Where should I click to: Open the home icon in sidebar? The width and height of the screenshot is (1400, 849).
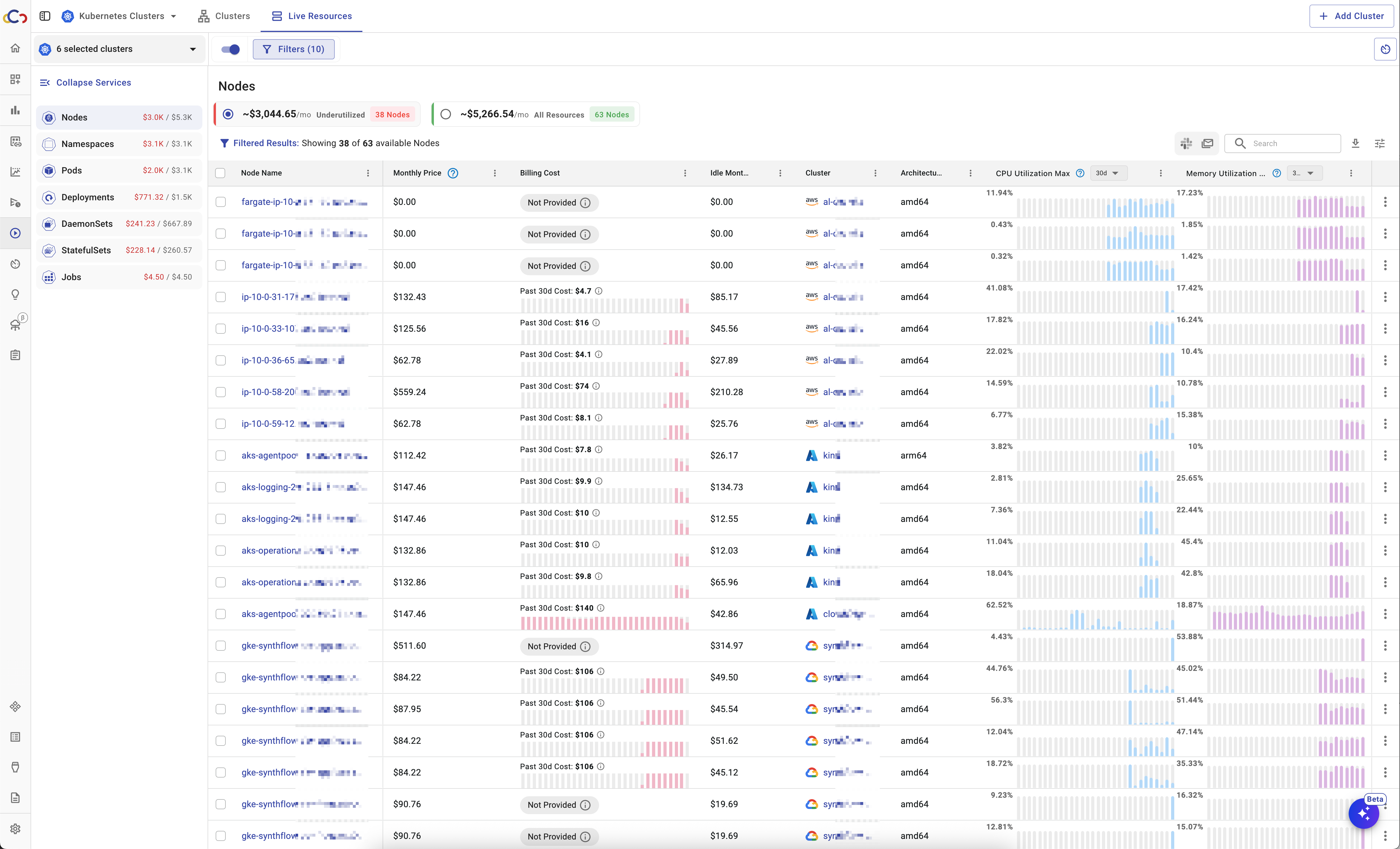pos(15,48)
